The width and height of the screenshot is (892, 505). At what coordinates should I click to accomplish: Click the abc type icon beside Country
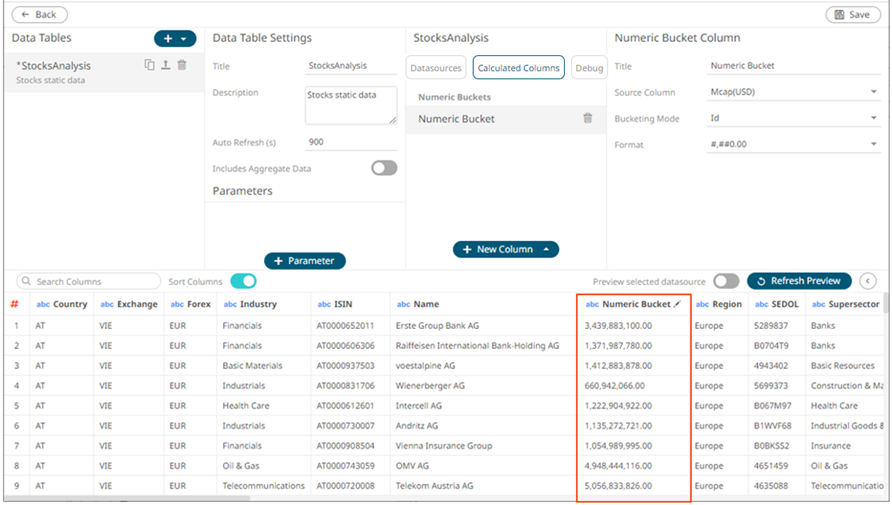[43, 304]
